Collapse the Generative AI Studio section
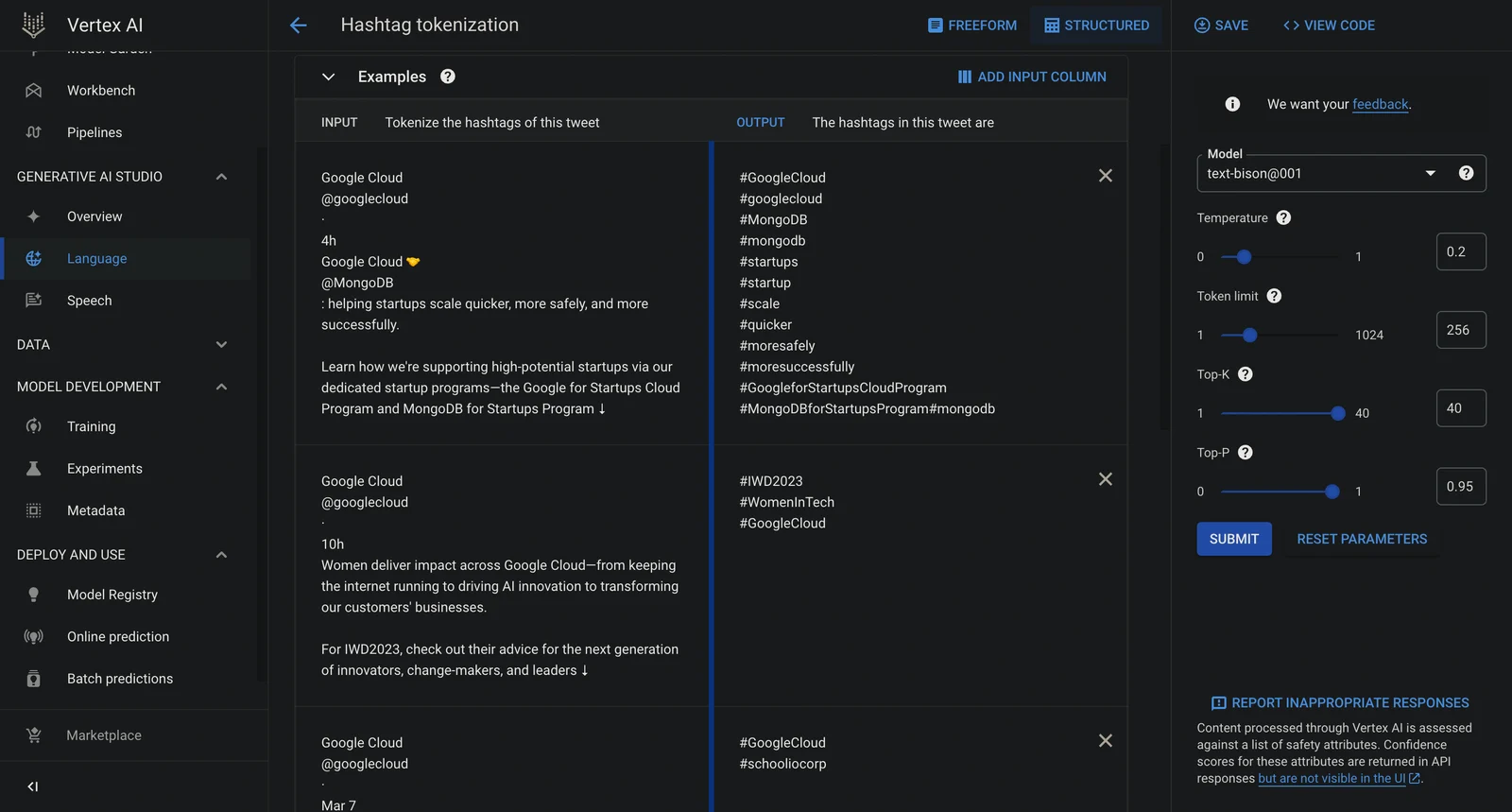Viewport: 1512px width, 812px height. (x=221, y=177)
